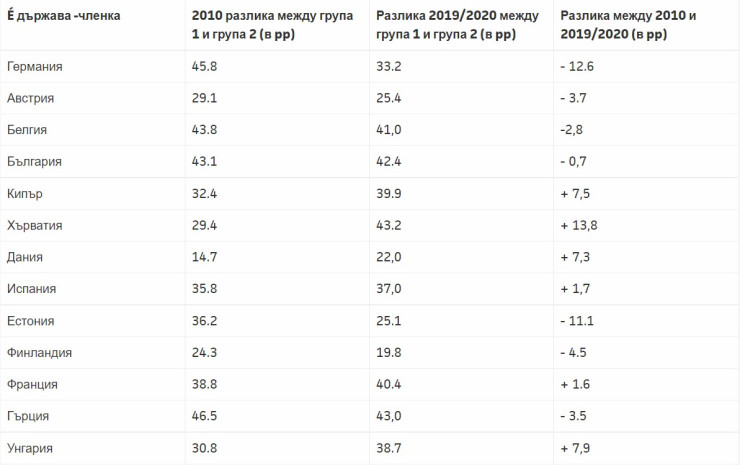Select the Германия row label
The height and width of the screenshot is (465, 740).
pyautogui.click(x=34, y=66)
